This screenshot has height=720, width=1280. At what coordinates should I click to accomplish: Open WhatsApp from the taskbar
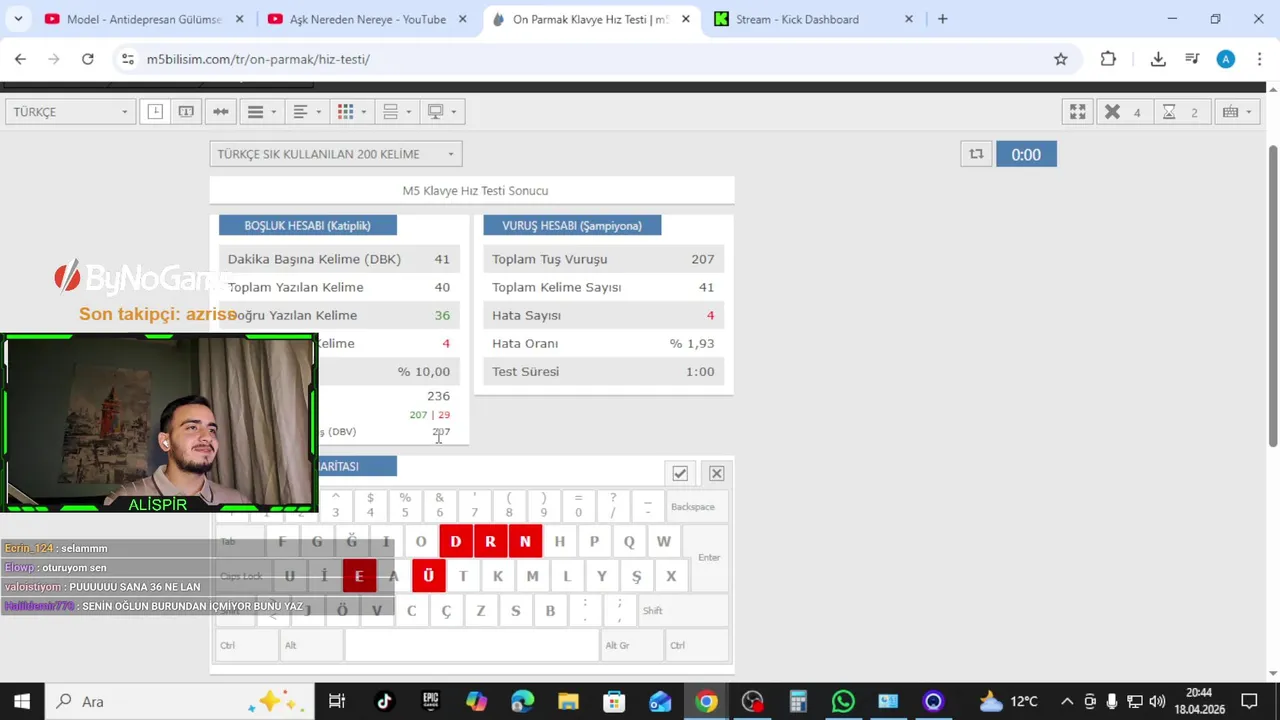pyautogui.click(x=843, y=701)
